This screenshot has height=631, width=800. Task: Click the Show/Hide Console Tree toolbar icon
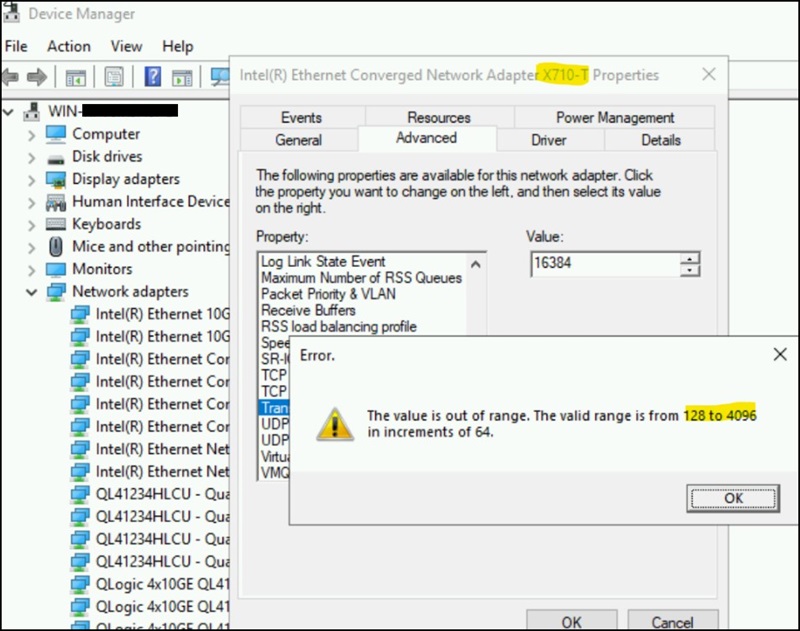point(75,77)
